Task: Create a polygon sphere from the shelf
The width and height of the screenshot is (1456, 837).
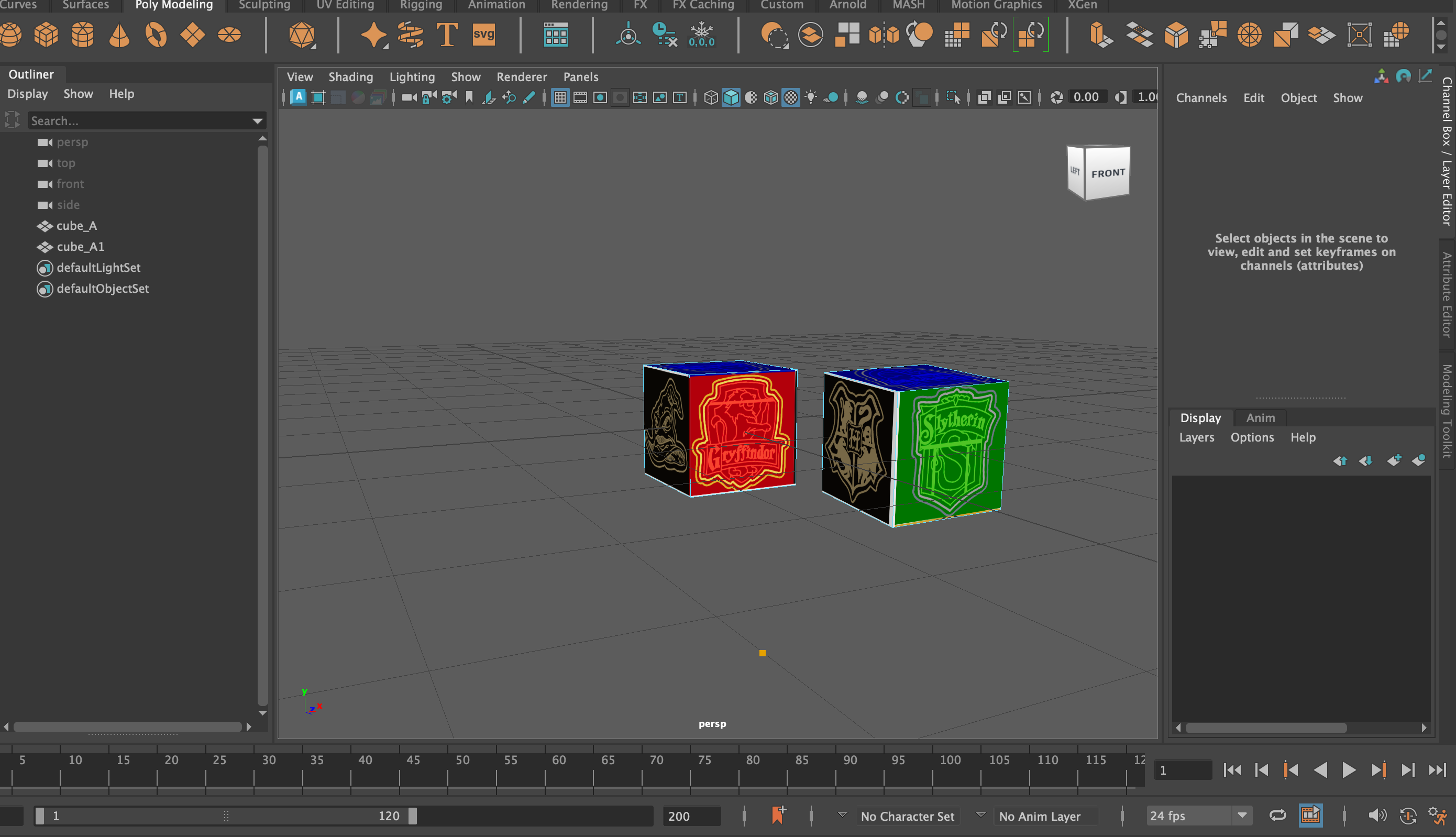Action: point(10,35)
